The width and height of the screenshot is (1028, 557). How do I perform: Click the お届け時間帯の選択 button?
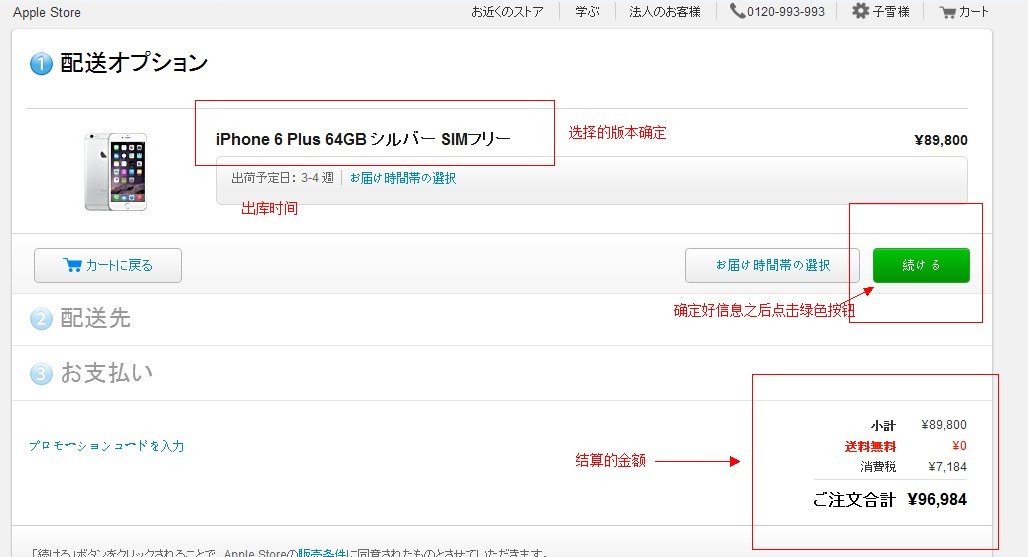tap(772, 265)
